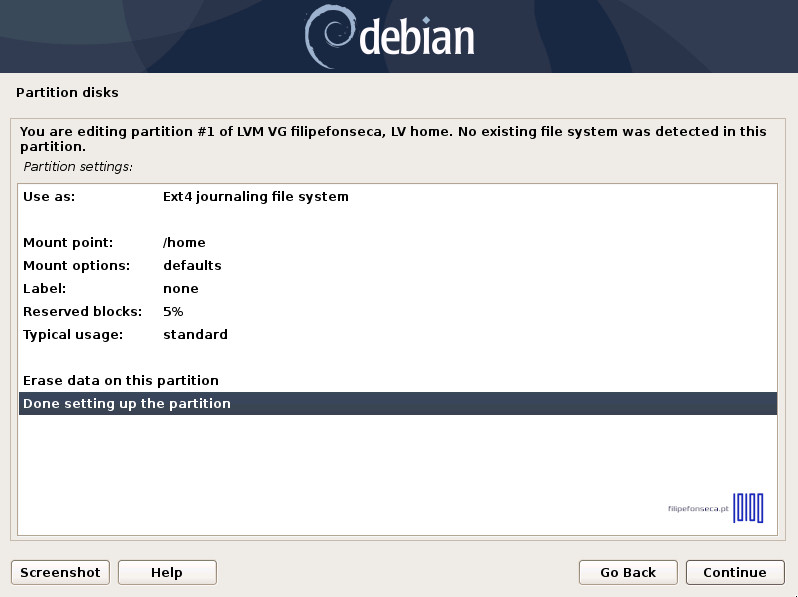Click the Partition settings label

point(78,166)
